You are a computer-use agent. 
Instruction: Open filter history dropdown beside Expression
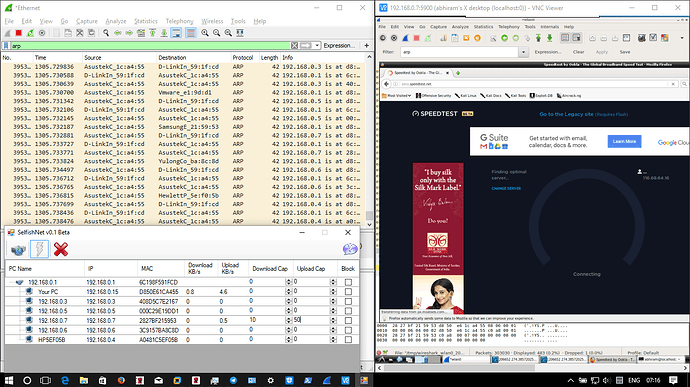point(317,45)
